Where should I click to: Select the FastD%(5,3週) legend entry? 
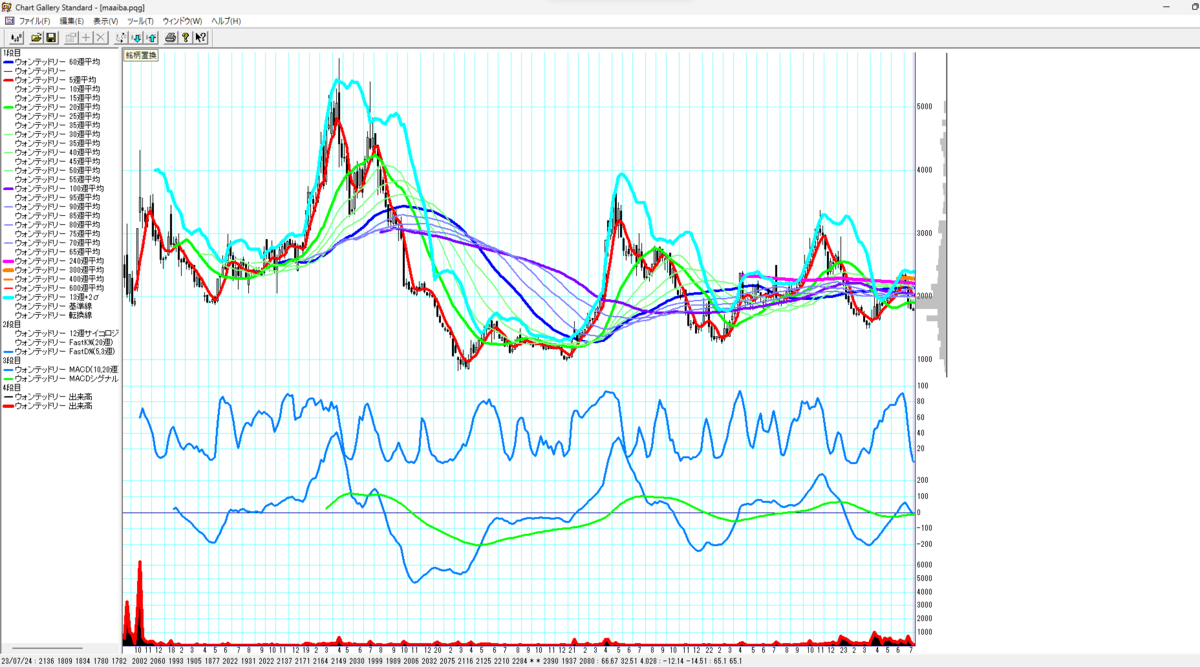[59, 351]
